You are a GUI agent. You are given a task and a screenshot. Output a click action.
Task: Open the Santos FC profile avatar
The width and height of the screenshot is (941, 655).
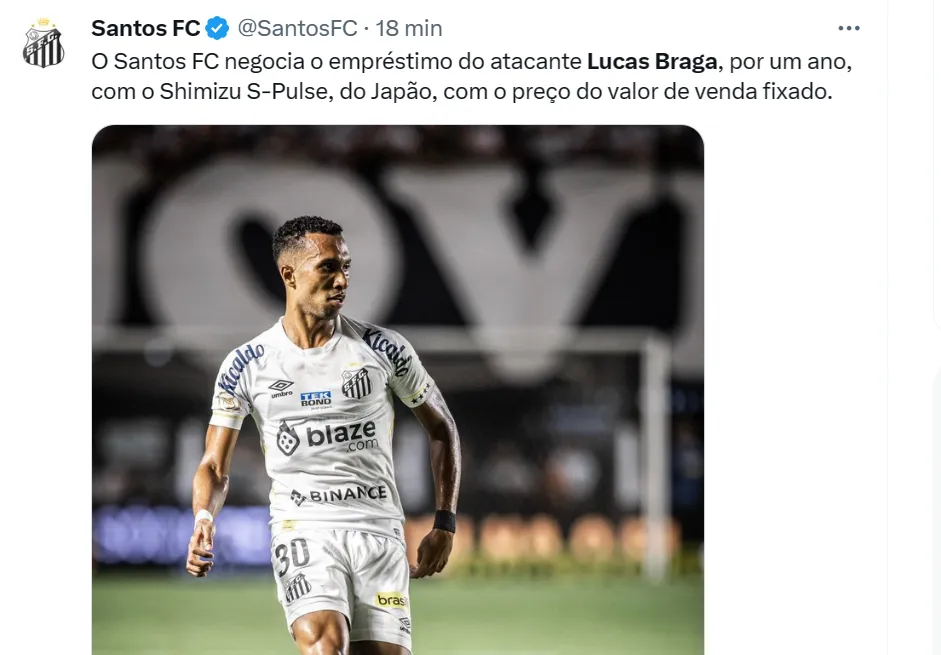[43, 43]
